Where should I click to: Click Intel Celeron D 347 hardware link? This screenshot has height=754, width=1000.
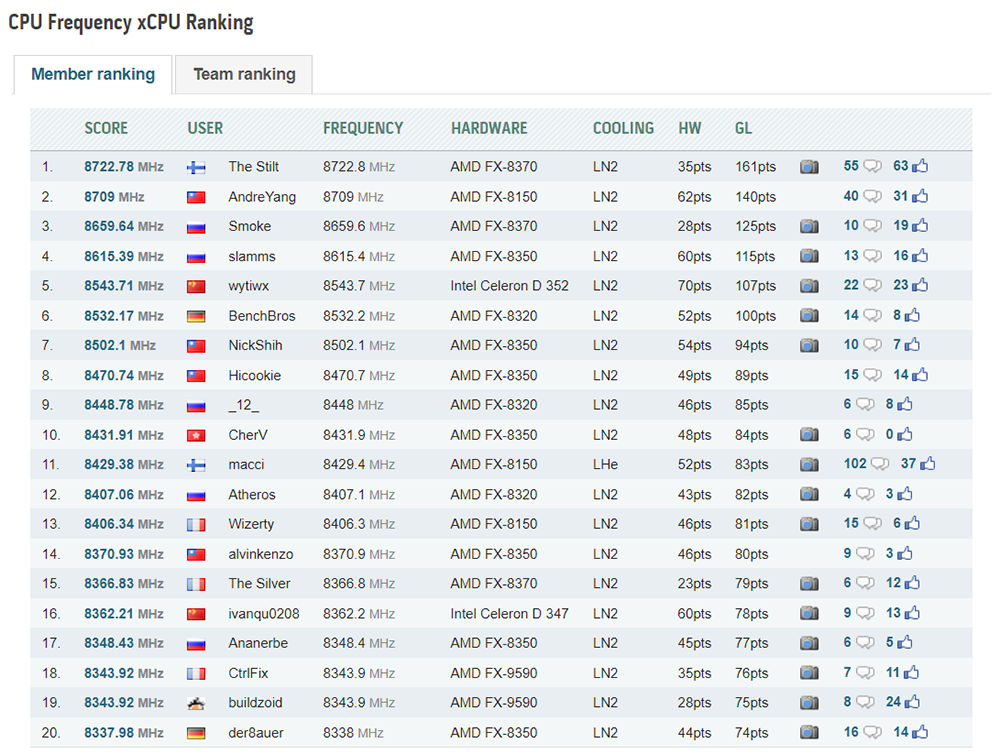click(509, 614)
